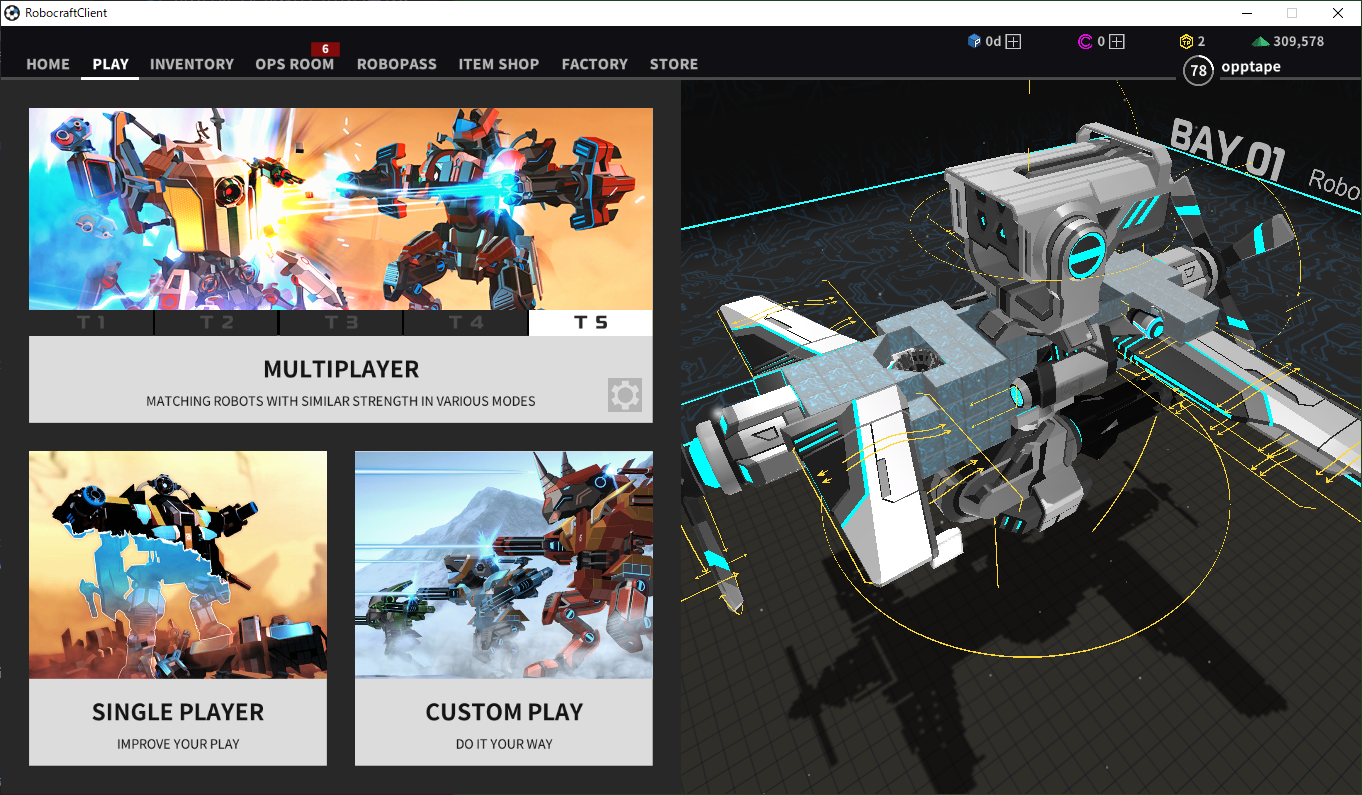Click 'IMPROVE YOUR PLAY' subtitle
The image size is (1362, 795).
point(178,744)
